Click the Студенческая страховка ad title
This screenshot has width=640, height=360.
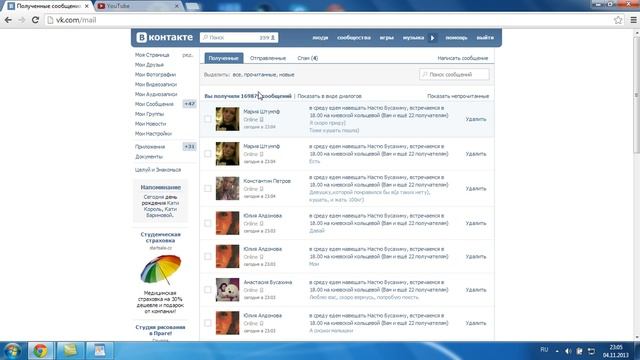[160, 237]
